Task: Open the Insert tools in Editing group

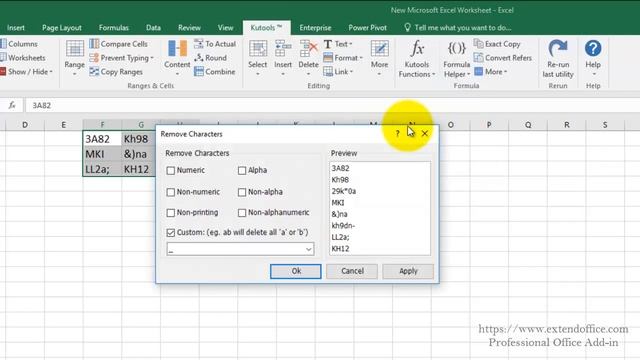Action: pos(283,58)
